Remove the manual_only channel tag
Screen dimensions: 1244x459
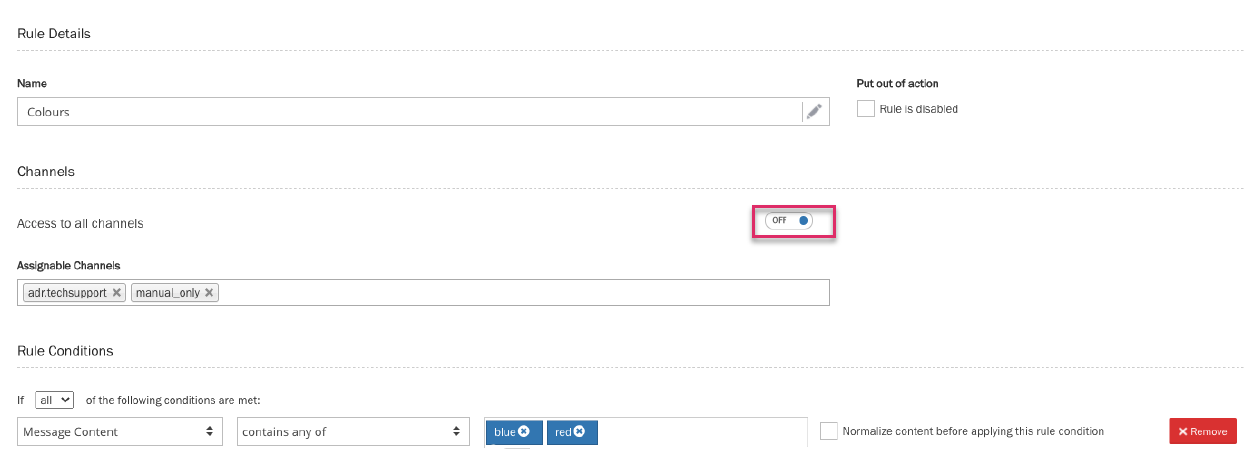click(209, 293)
